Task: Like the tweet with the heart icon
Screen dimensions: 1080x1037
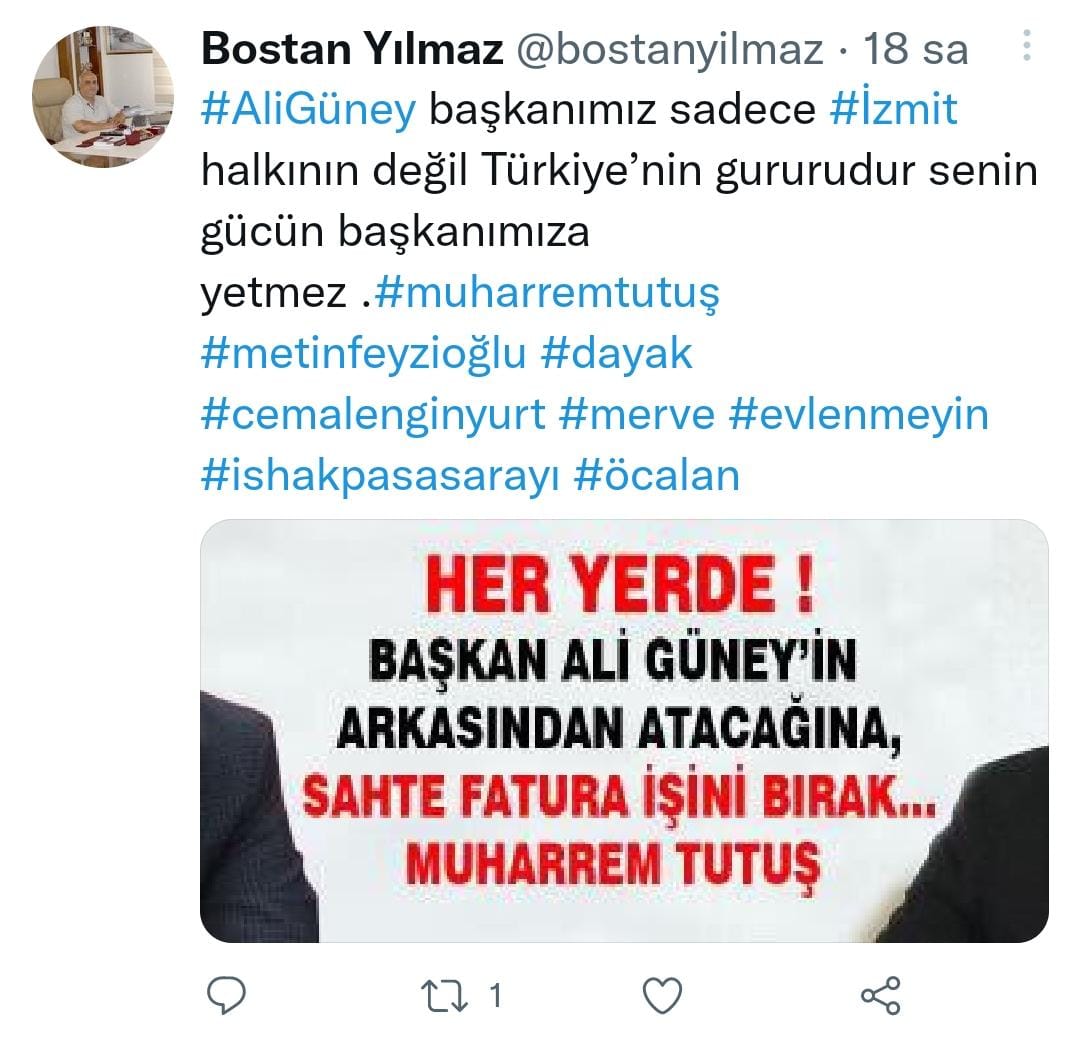Action: [662, 996]
